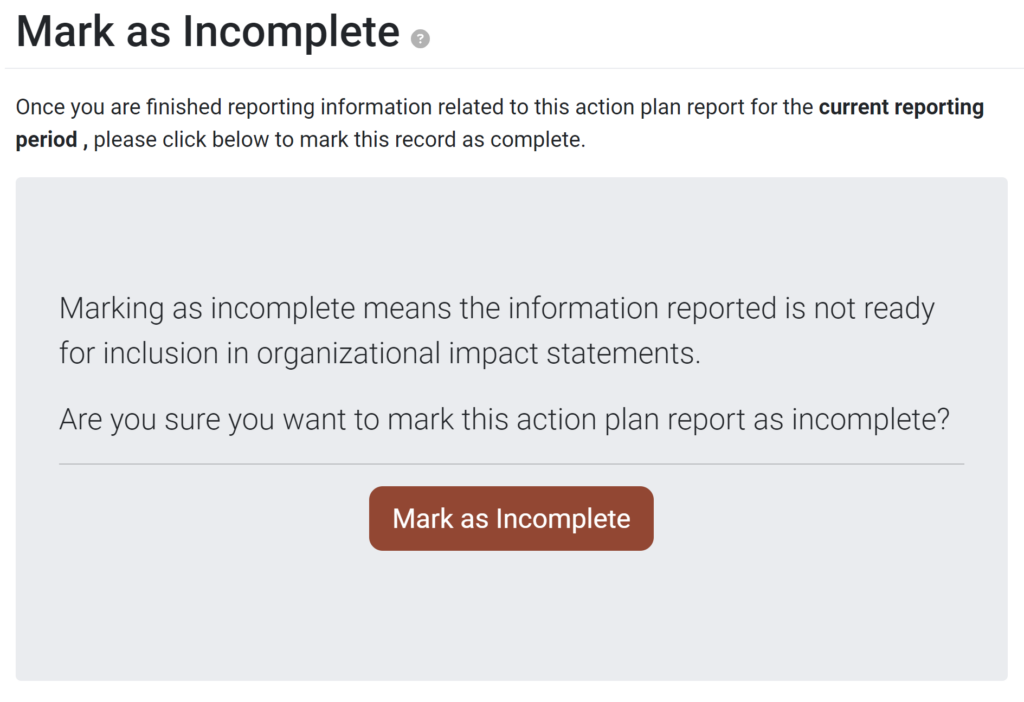Click the divider line above the button
1024x702 pixels.
coord(511,464)
